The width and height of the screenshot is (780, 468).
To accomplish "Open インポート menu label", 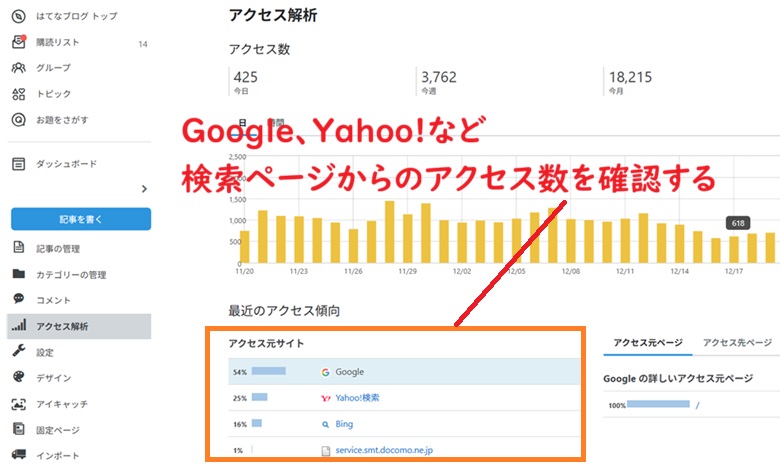I will [x=58, y=456].
